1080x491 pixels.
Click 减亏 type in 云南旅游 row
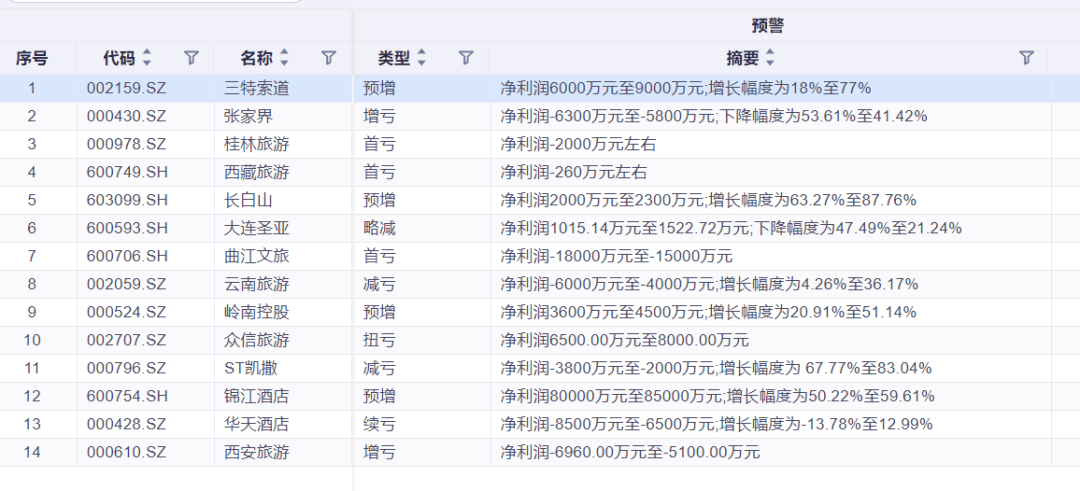pos(379,284)
